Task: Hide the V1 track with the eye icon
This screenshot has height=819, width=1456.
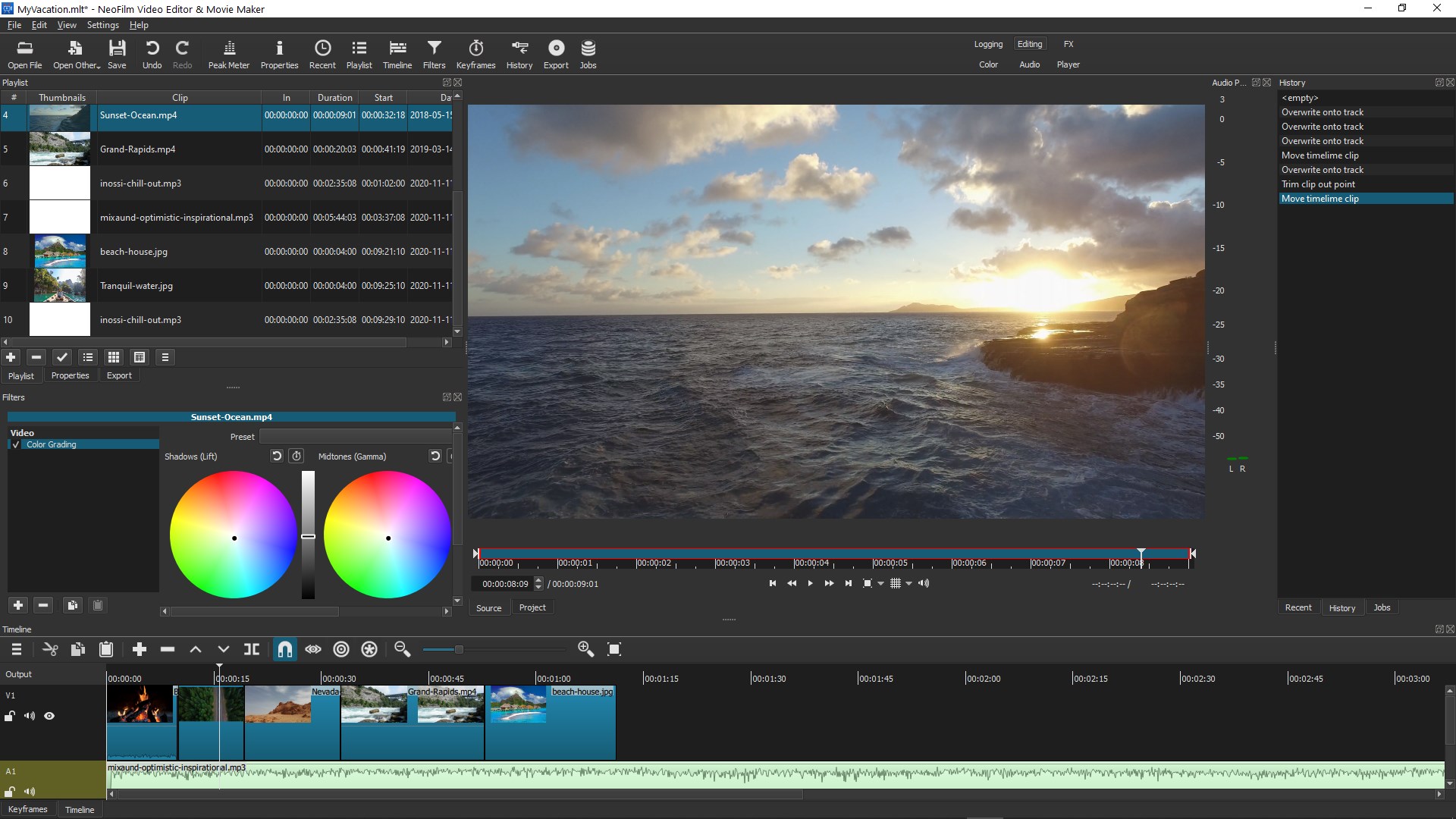Action: tap(49, 716)
